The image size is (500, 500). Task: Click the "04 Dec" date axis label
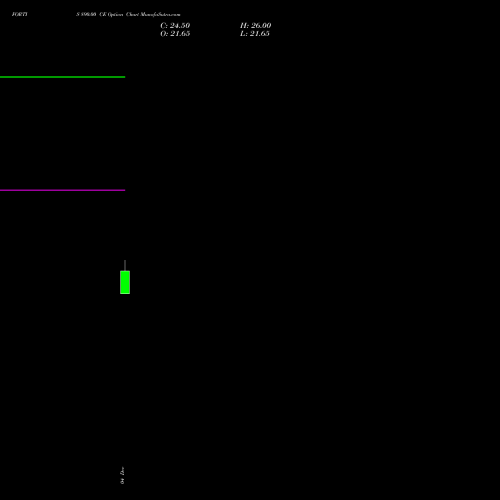122,475
